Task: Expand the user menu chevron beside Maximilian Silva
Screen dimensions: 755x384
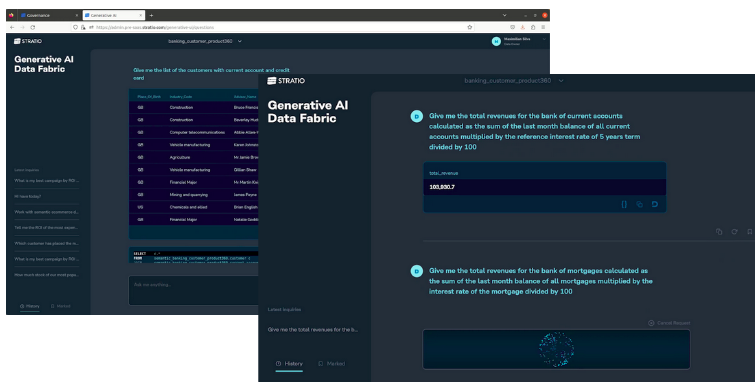Action: pyautogui.click(x=545, y=39)
